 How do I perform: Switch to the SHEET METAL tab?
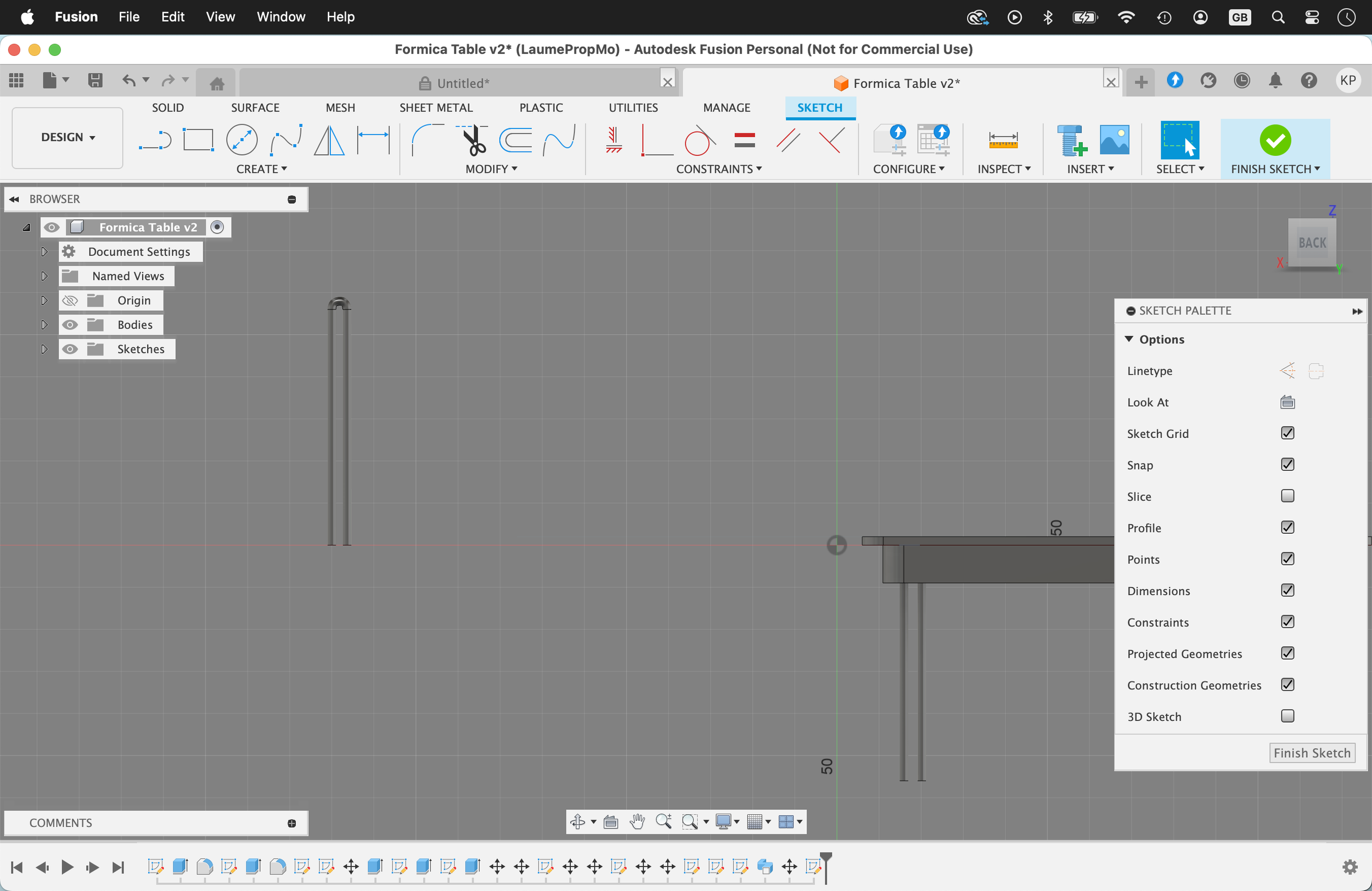coord(436,108)
